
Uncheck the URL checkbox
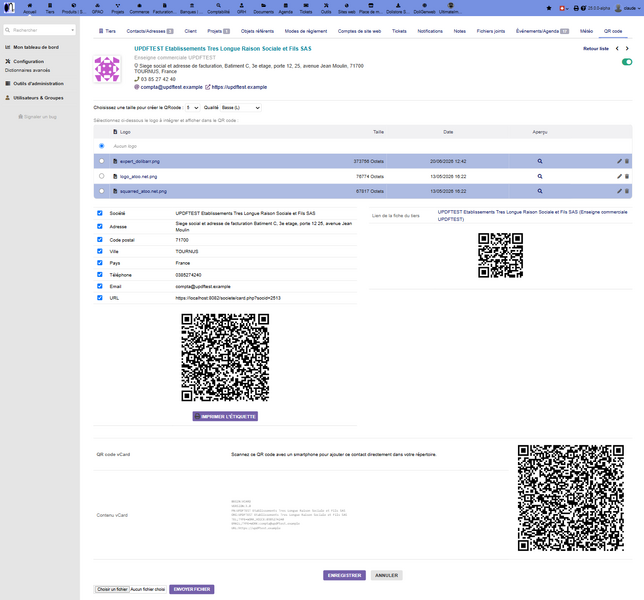point(100,298)
